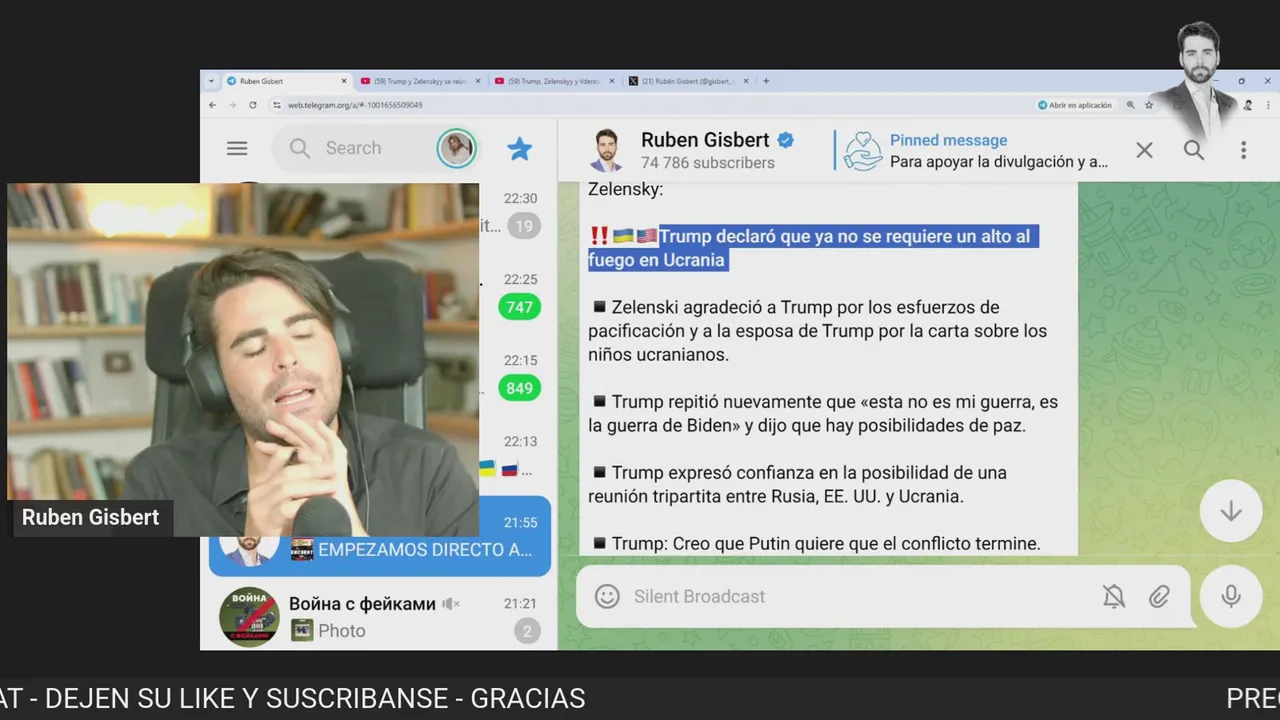
Task: Switch to the Rubén Gisbert X profile tab
Action: coord(687,81)
